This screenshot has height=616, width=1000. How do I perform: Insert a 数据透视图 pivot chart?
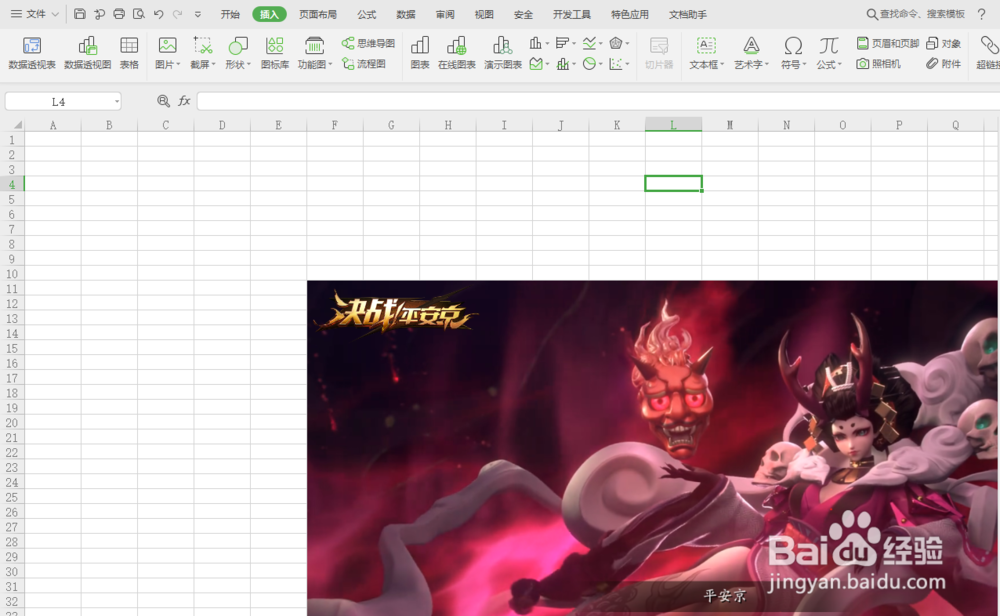click(x=87, y=52)
